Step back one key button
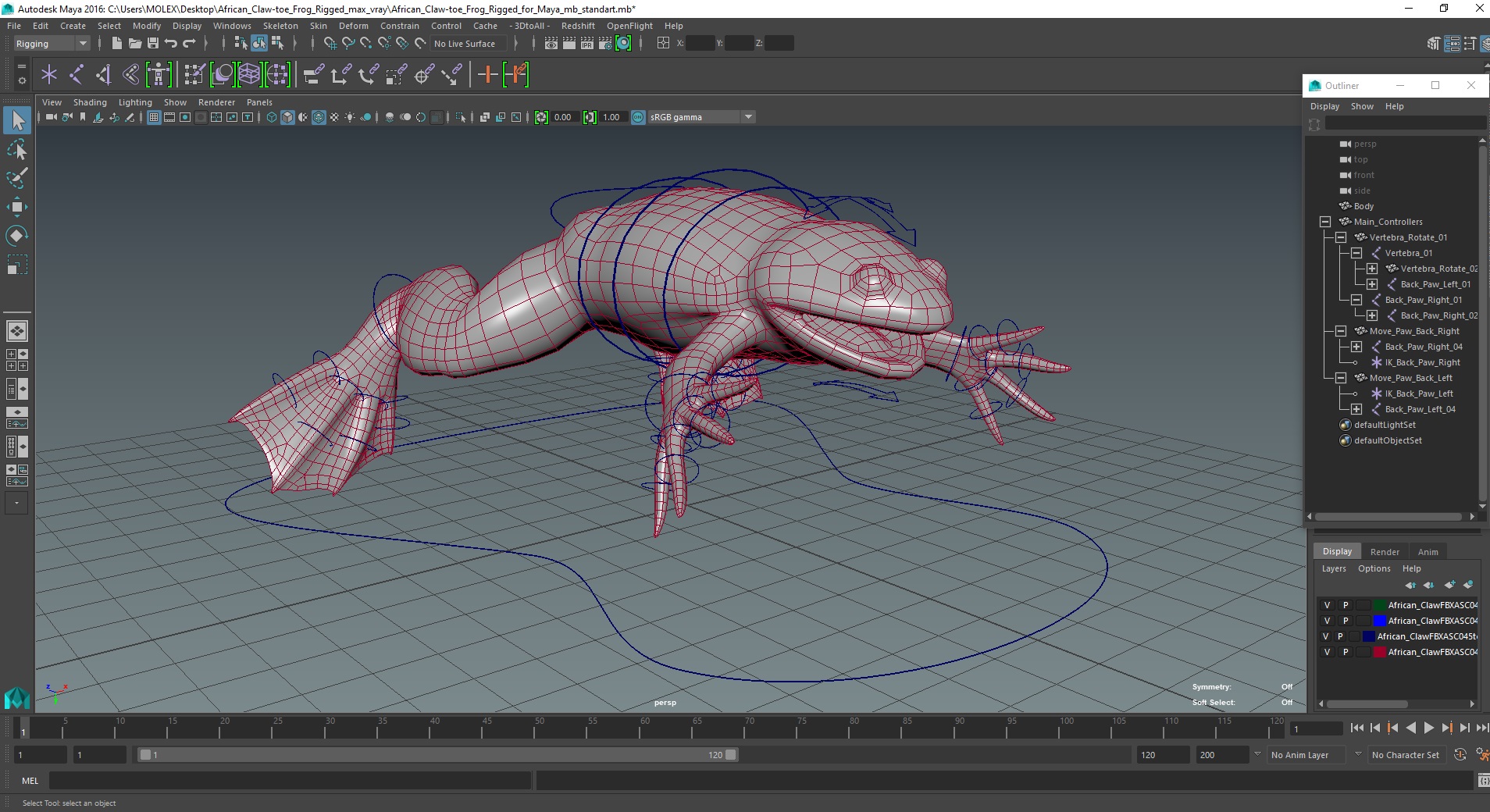Screen dimensions: 1490x812 [x=1393, y=728]
